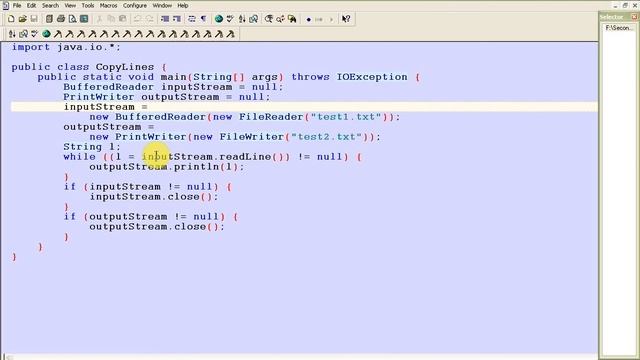
Task: Click the Spelling check icon in top toolbar
Action: click(x=230, y=19)
